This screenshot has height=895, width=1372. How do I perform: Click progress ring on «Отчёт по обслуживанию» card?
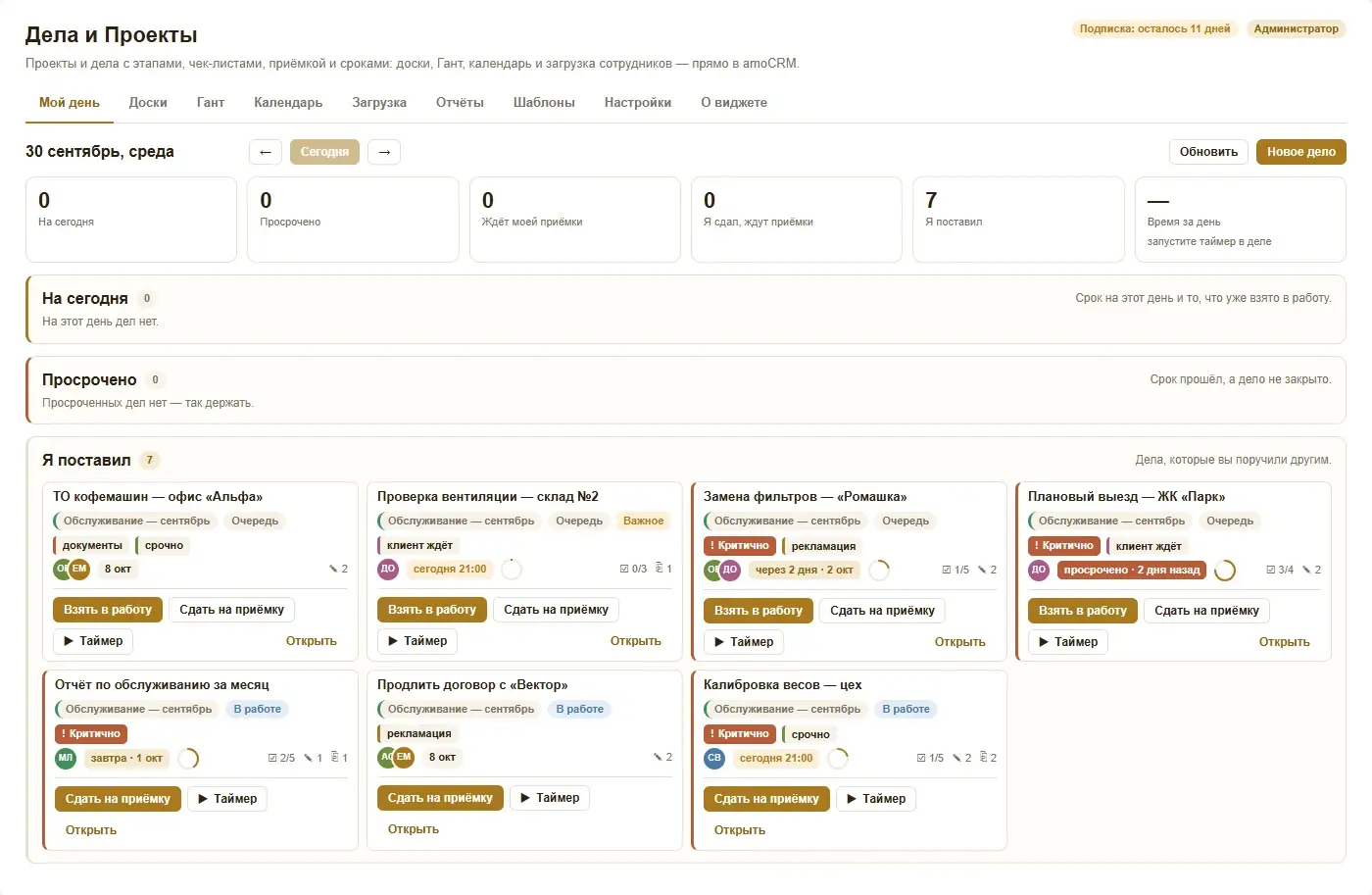(188, 758)
